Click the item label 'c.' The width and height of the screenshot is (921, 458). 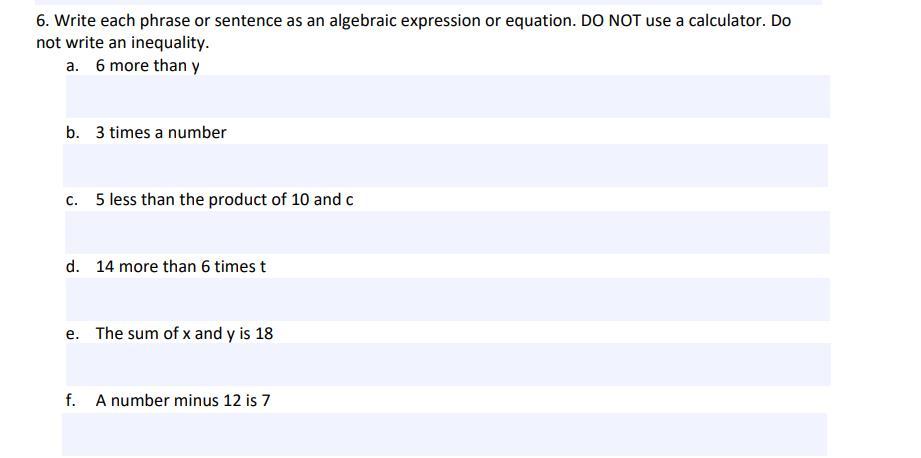coord(72,200)
